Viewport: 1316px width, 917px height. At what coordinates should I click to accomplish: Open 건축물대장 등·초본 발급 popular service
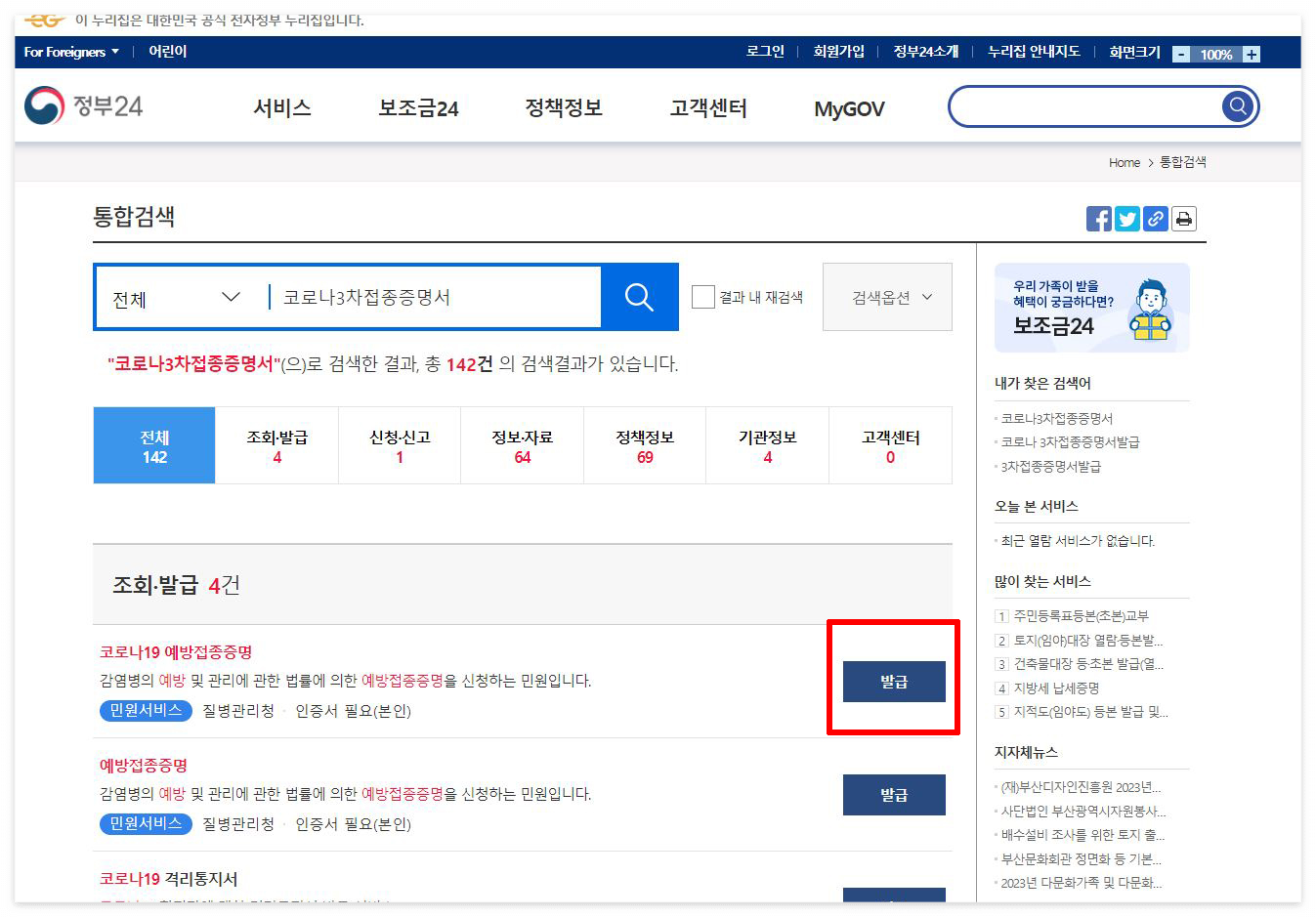pos(1088,664)
